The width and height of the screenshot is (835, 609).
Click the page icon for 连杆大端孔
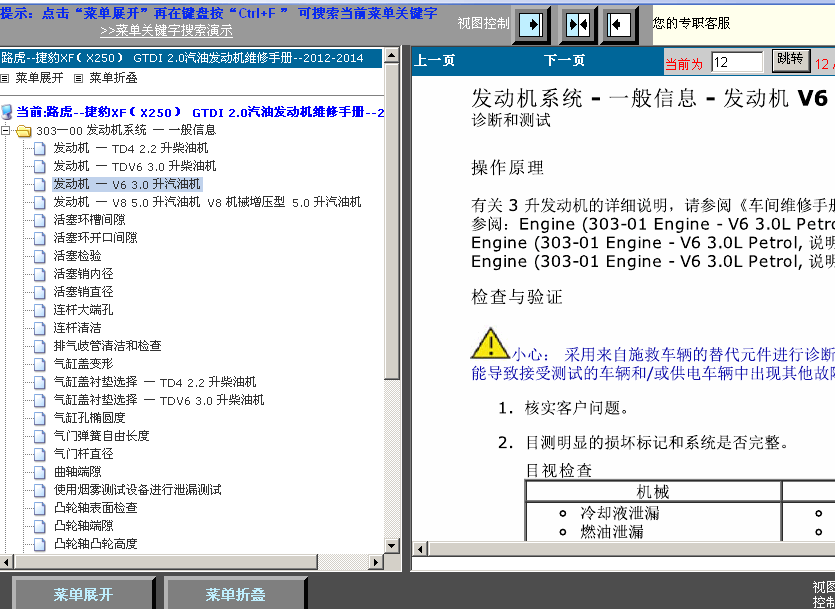[40, 310]
